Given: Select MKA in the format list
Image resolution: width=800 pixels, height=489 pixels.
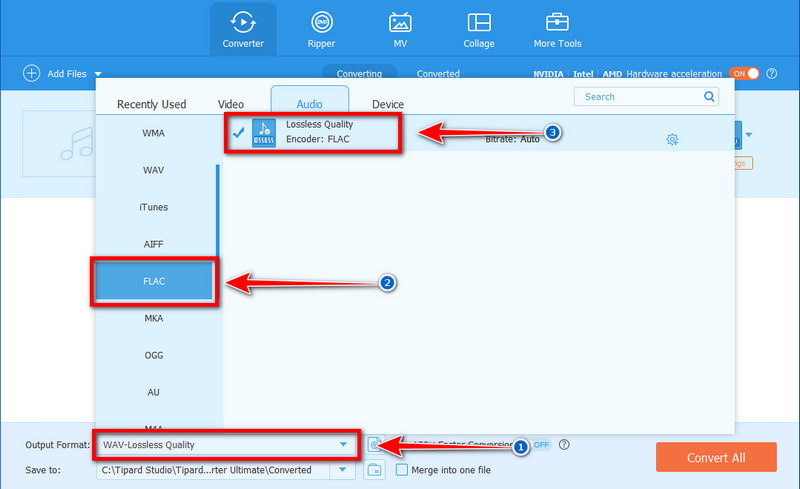Looking at the screenshot, I should pyautogui.click(x=154, y=319).
